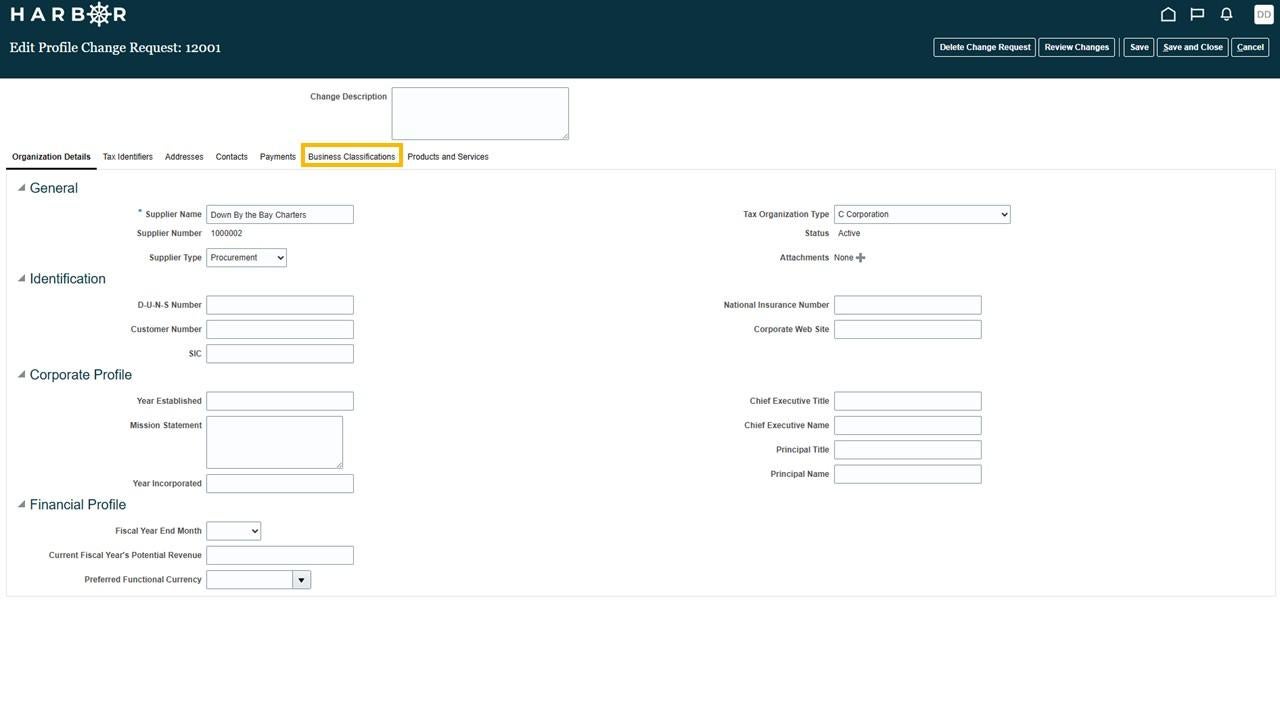Open the Fiscal Year End Month dropdown
Viewport: 1280px width, 720px height.
click(233, 531)
